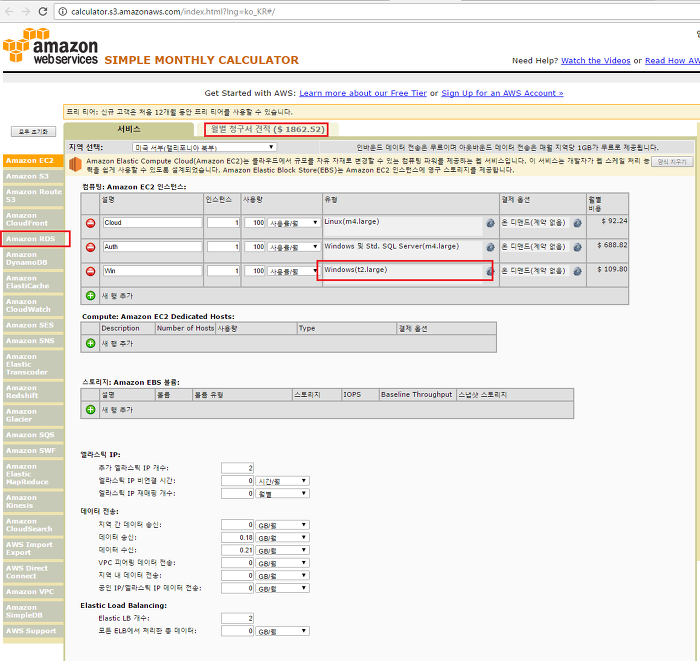The width and height of the screenshot is (700, 661).
Task: Reload the browser page
Action: tap(43, 12)
